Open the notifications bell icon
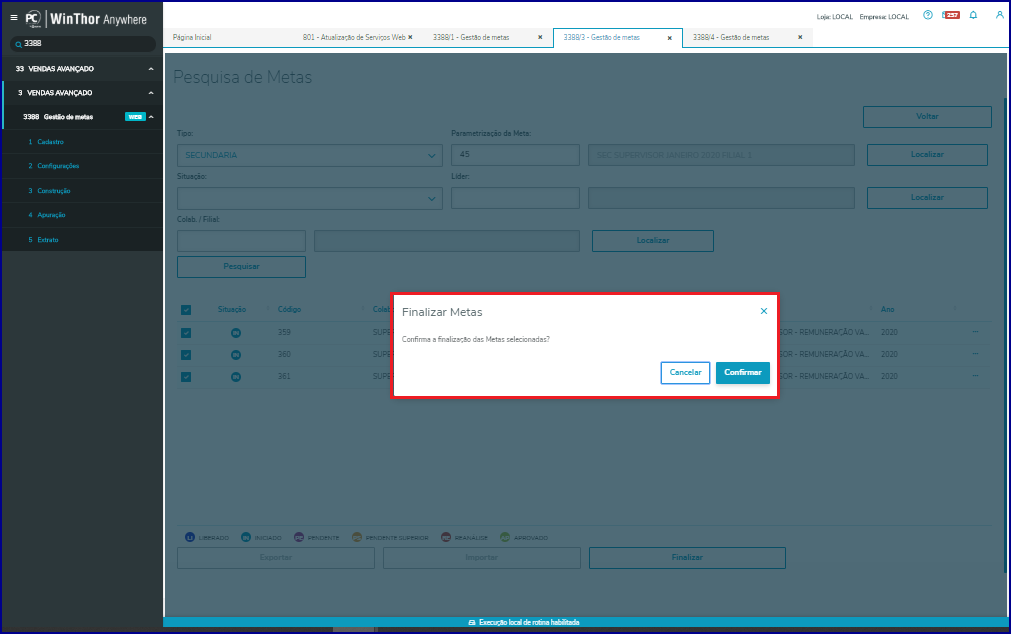This screenshot has width=1011, height=634. (973, 15)
